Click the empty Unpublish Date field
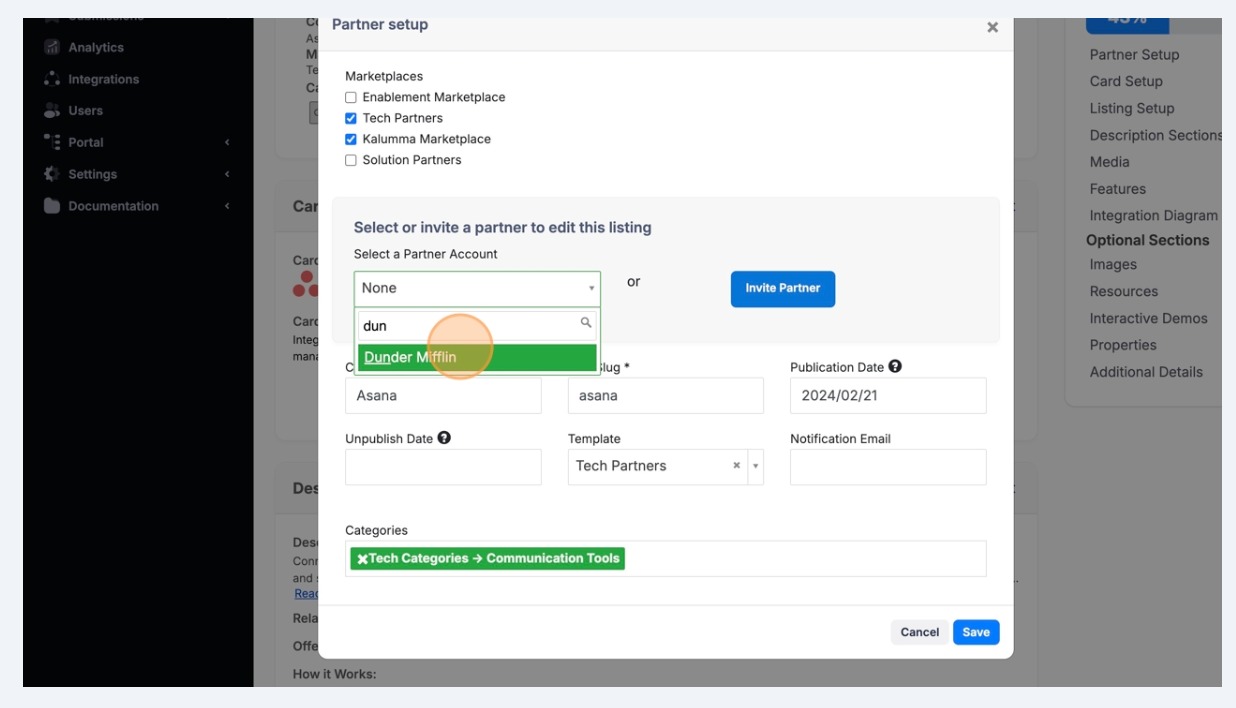Viewport: 1236px width, 708px height. [443, 467]
